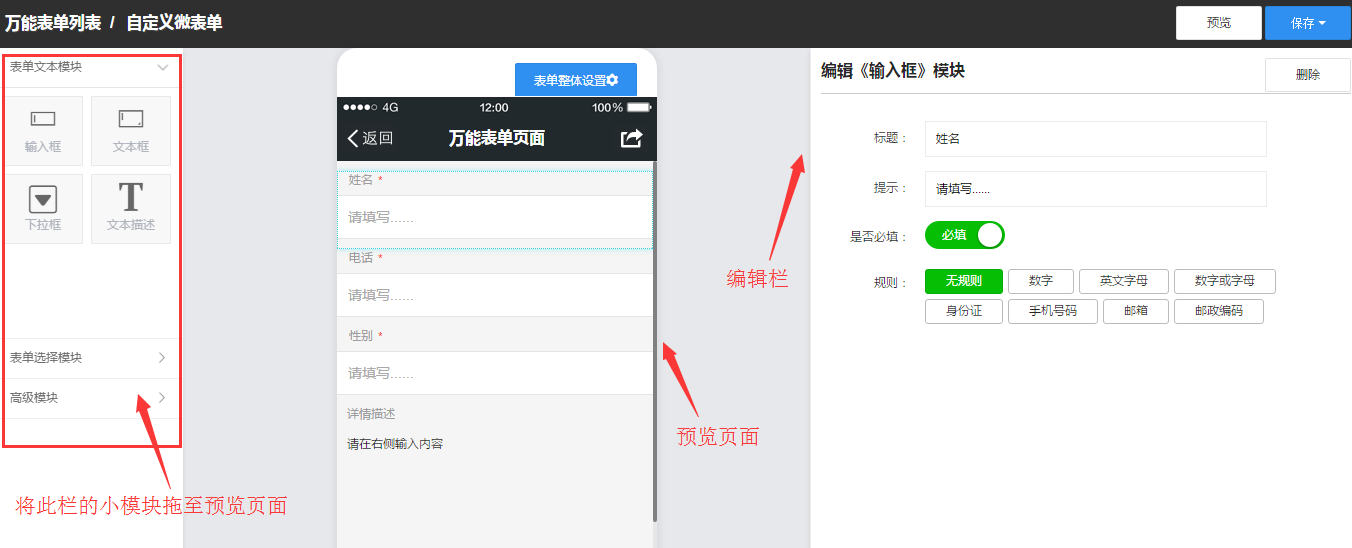1352x548 pixels.
Task: Select the 文本框 text area module icon
Action: tap(131, 130)
